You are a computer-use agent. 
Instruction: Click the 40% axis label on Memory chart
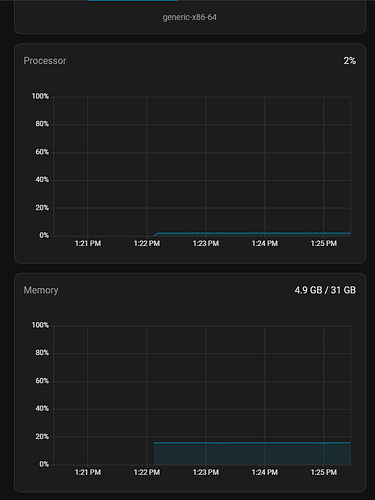pyautogui.click(x=42, y=408)
